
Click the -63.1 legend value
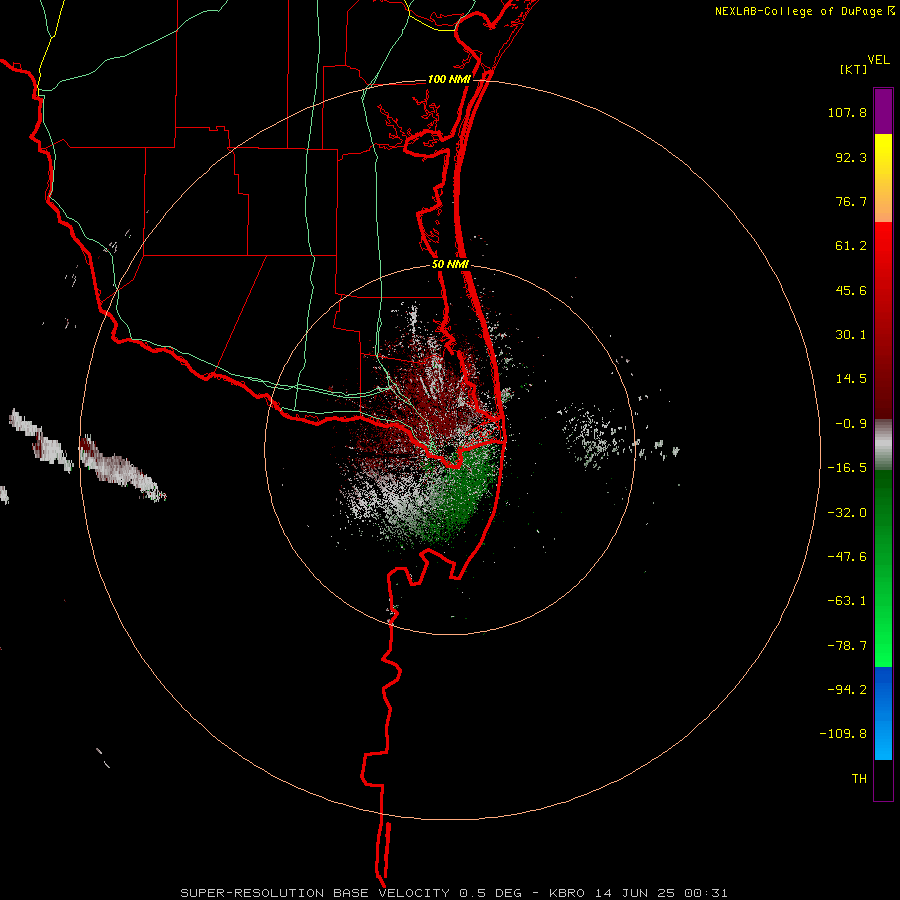click(x=847, y=601)
